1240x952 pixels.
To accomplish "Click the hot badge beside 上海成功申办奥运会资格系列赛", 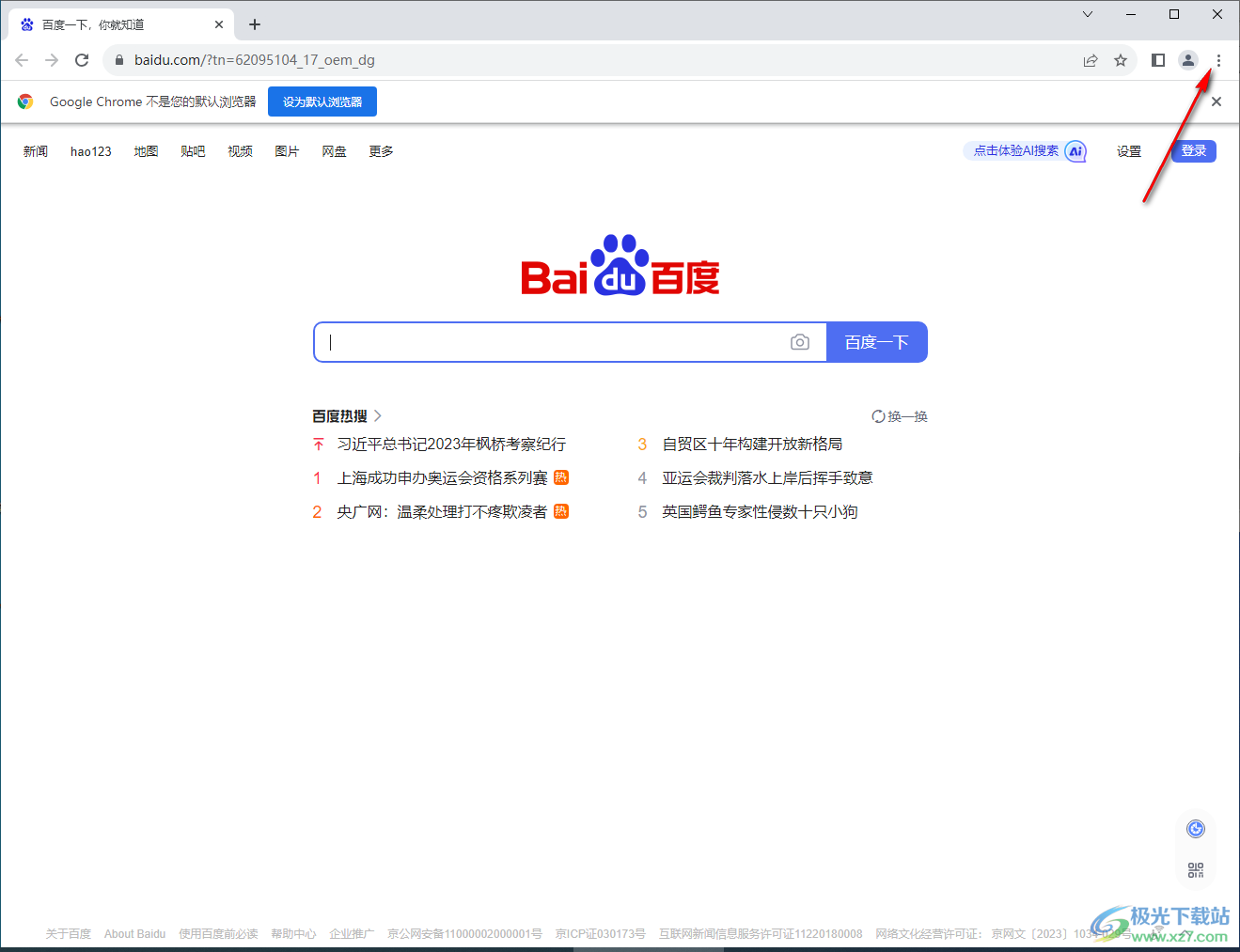I will [x=561, y=477].
